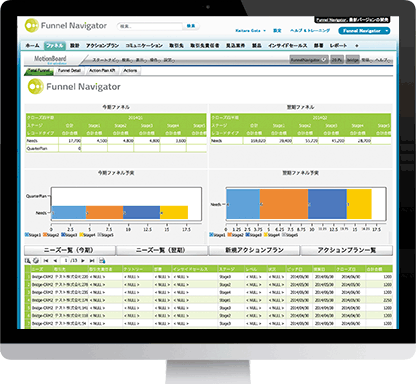
Task: Jump to last page of the list
Action: click(x=92, y=260)
